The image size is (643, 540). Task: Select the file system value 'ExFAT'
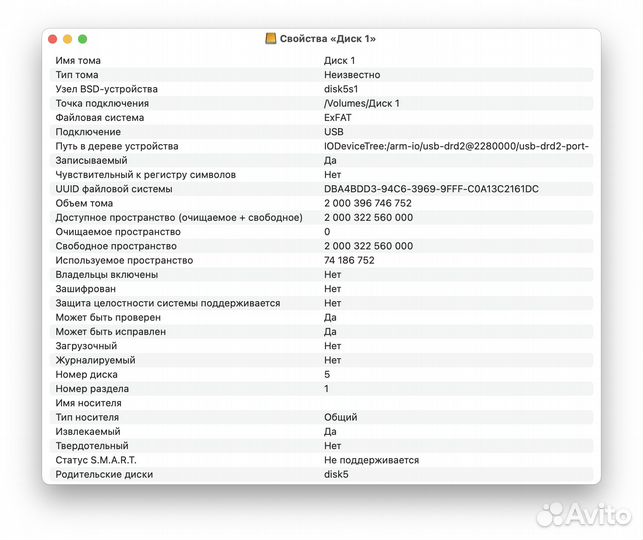[x=338, y=118]
